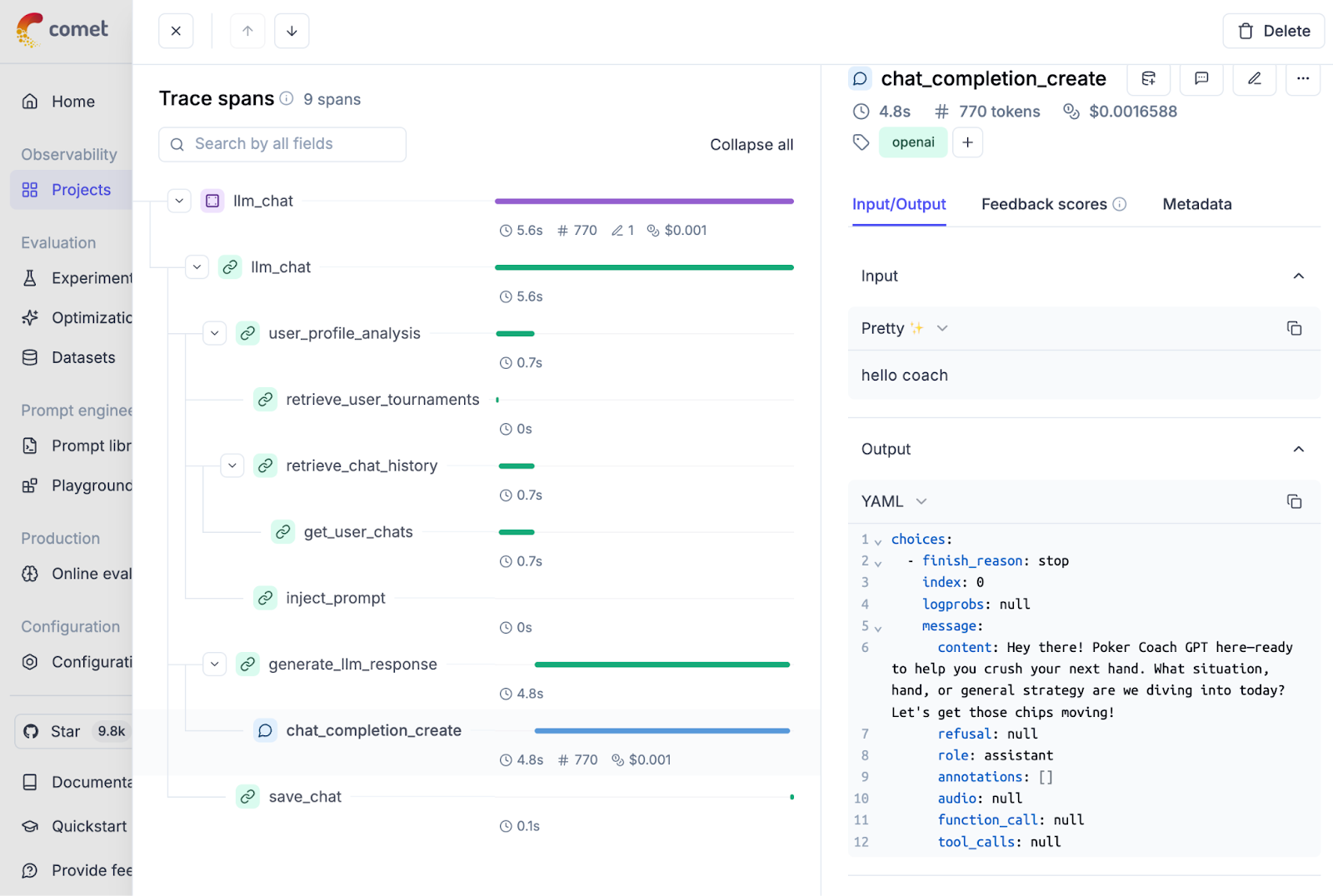Copy the YAML output using the copy icon
This screenshot has height=896, width=1333.
click(x=1294, y=501)
